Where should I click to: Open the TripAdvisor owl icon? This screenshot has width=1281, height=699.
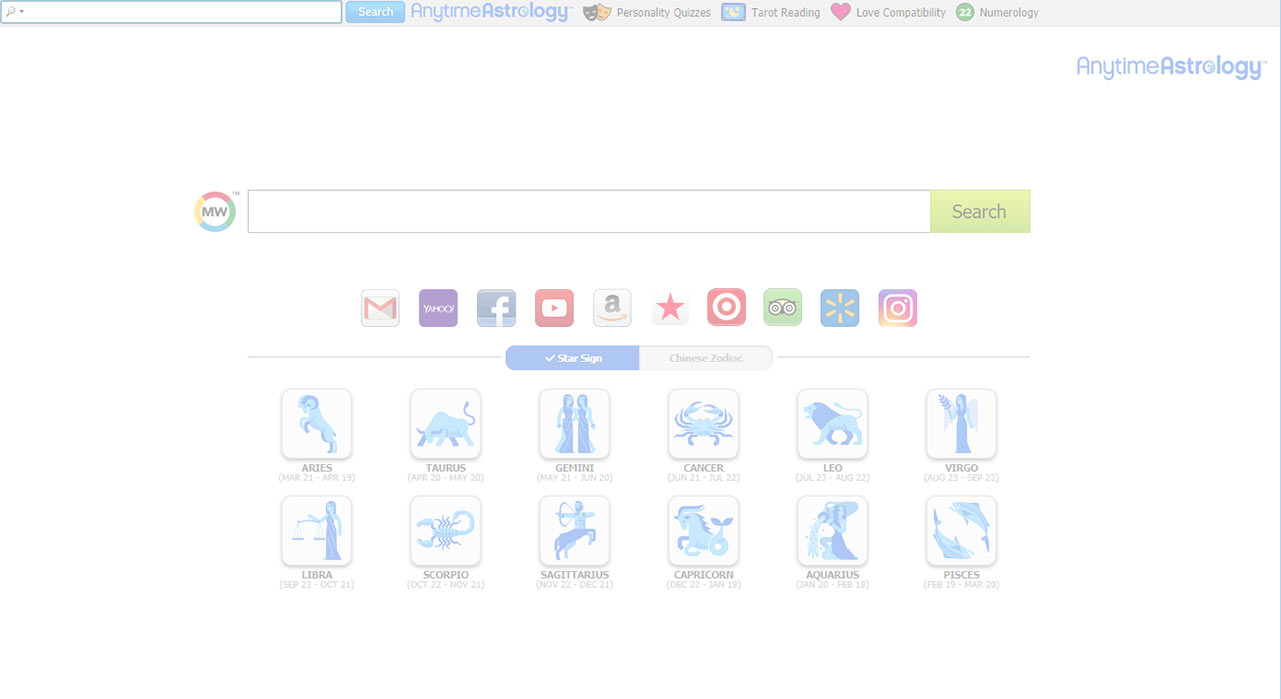point(783,308)
